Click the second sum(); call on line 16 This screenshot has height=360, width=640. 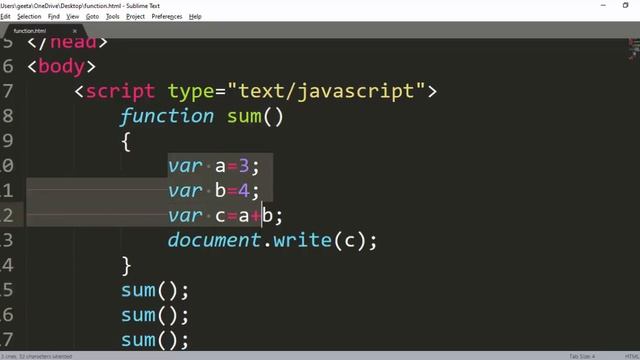click(x=155, y=316)
